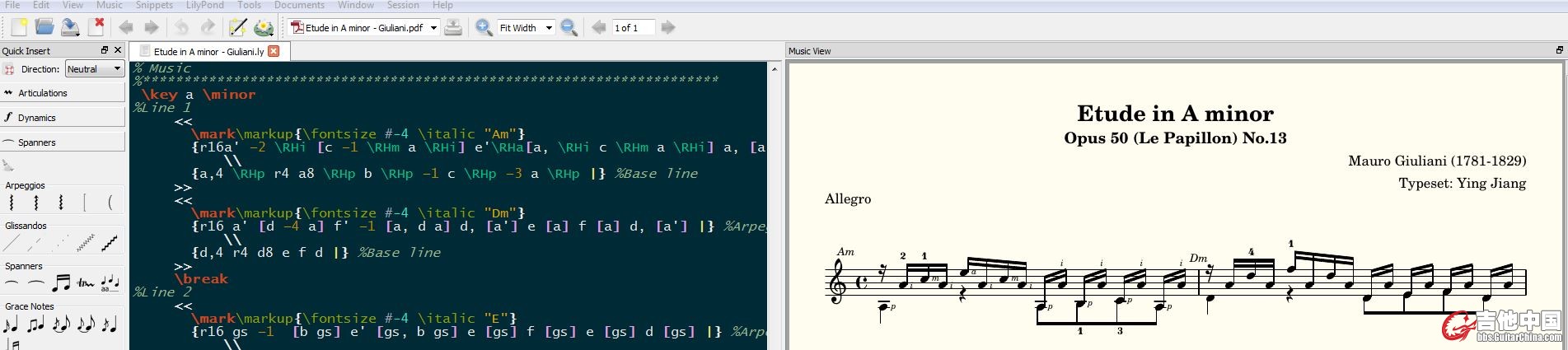
Task: Save the current document
Action: [x=70, y=27]
